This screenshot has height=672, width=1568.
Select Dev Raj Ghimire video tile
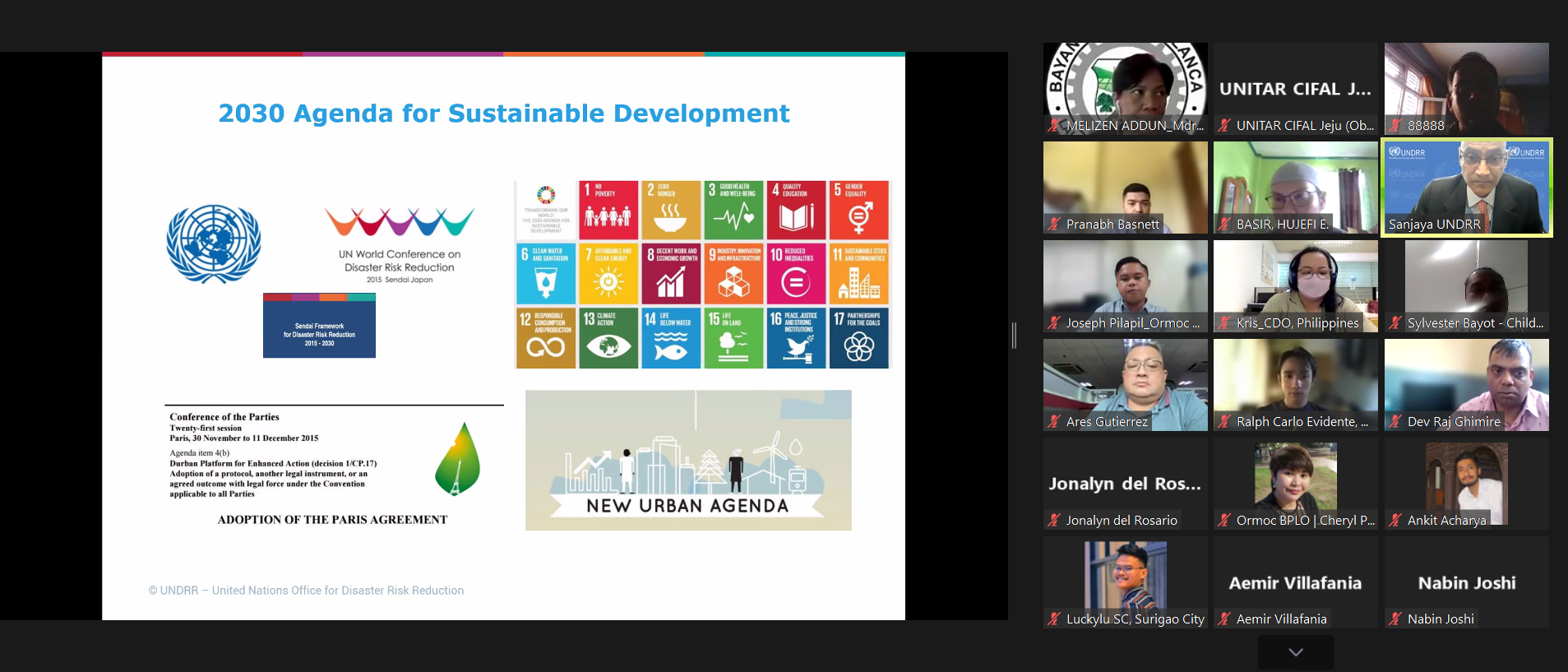tap(1467, 385)
